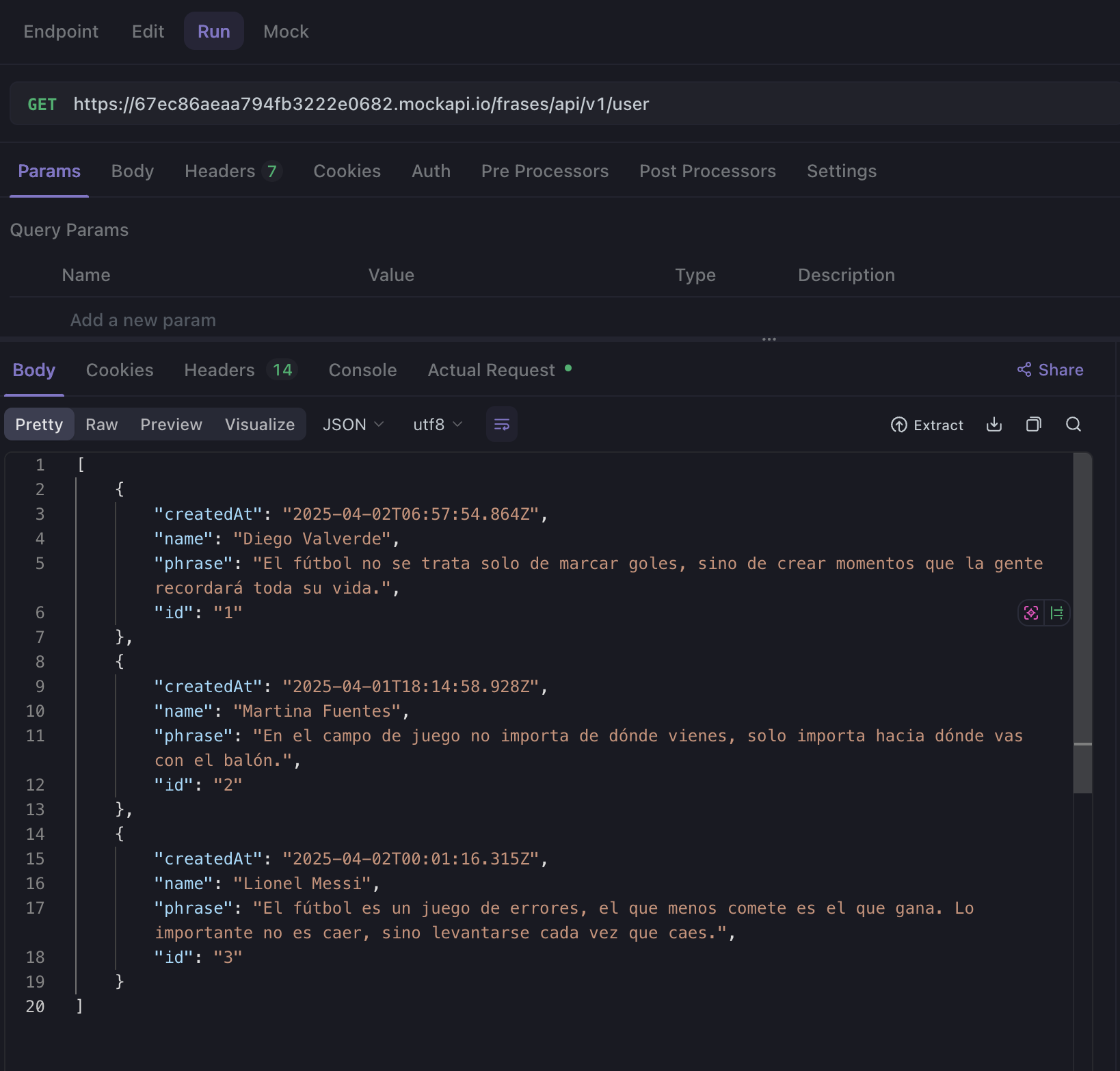Click the request URL field
Viewport: 1120px width, 1071px height.
[x=361, y=104]
